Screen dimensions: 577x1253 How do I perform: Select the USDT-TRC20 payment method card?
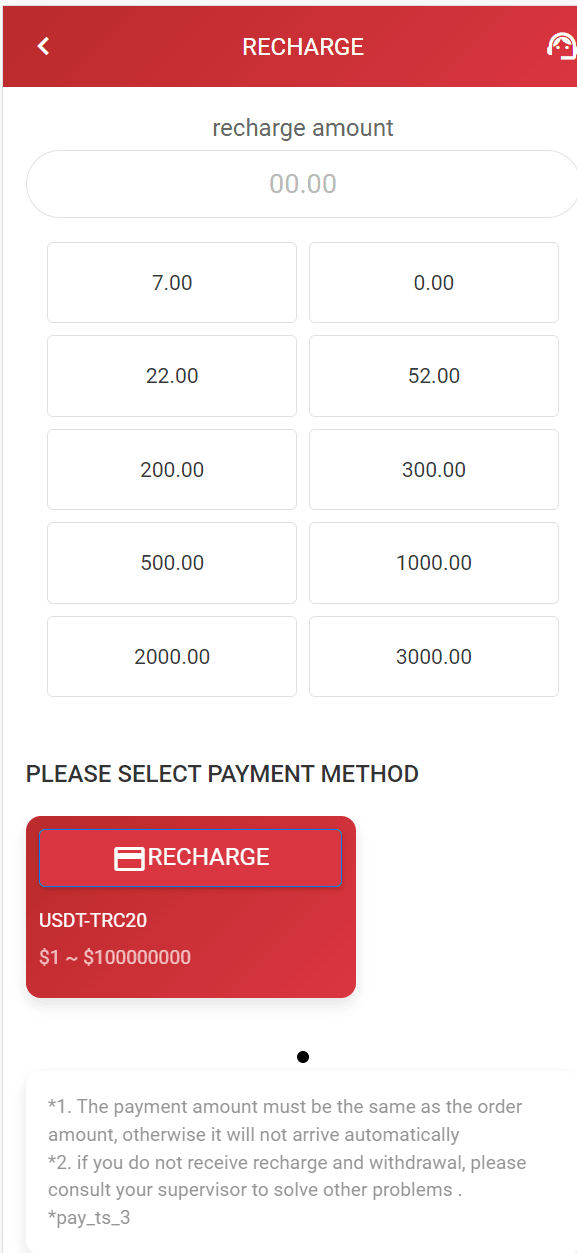(191, 907)
